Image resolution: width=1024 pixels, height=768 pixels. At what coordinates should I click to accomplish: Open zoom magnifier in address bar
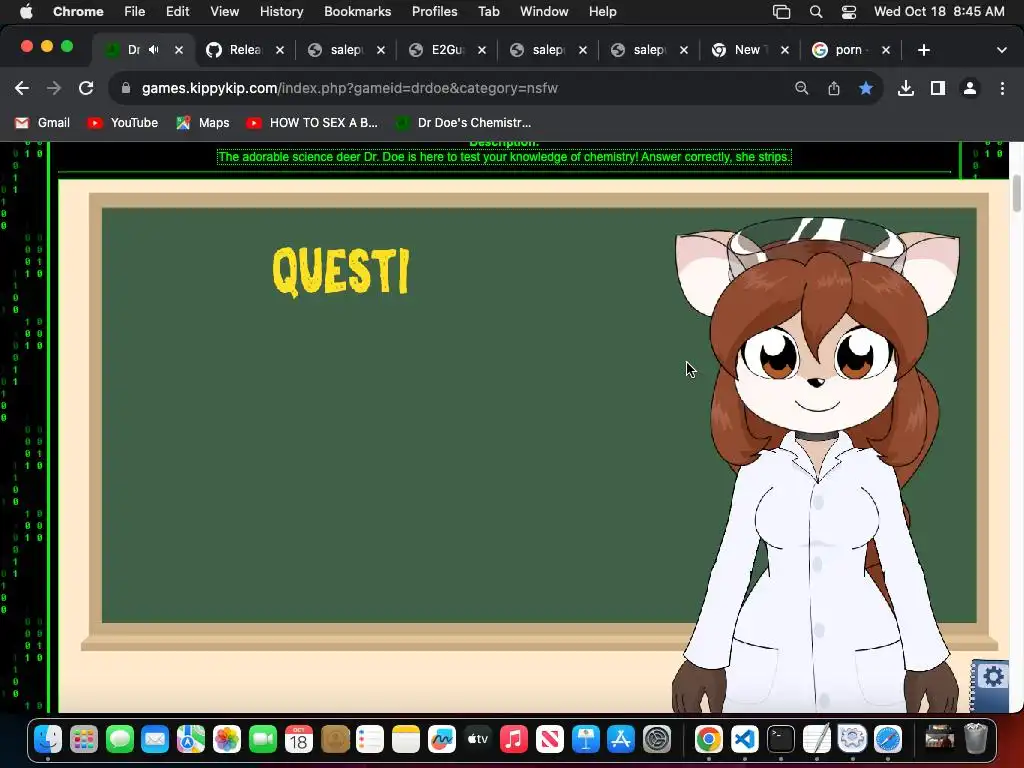click(x=801, y=88)
